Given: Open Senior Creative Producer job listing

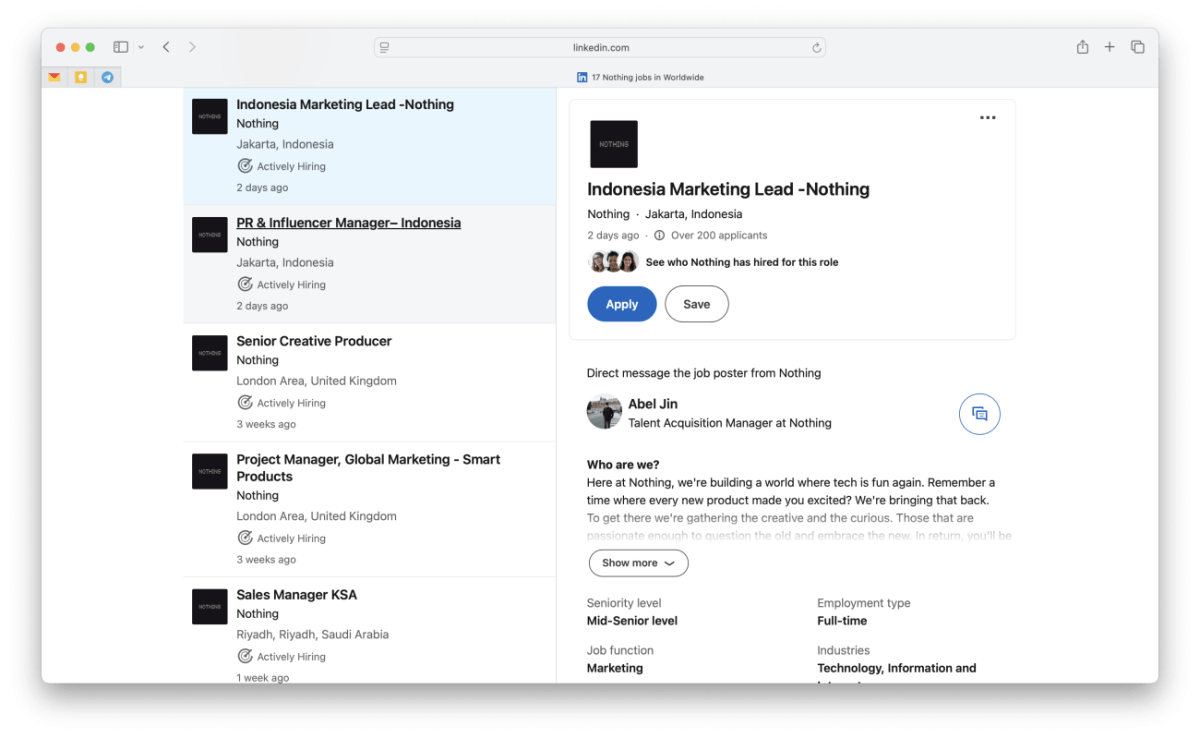Looking at the screenshot, I should coord(314,341).
